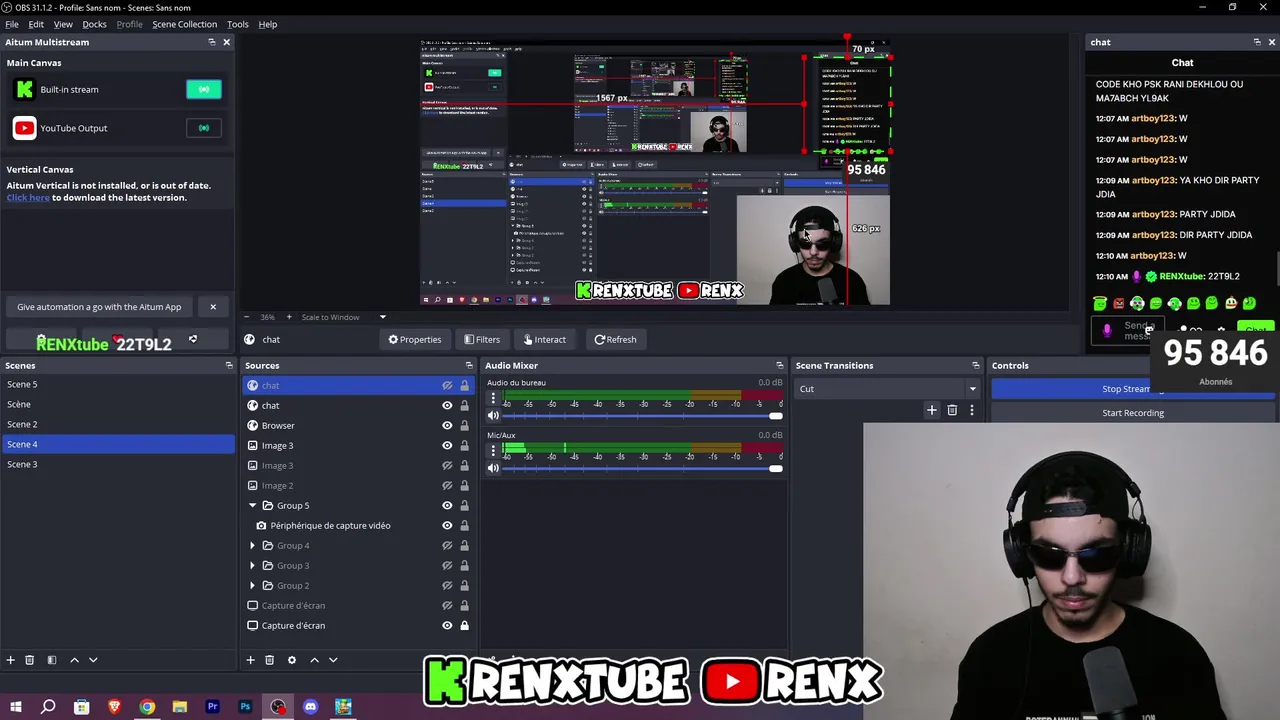Viewport: 1280px width, 720px height.
Task: Float the Scene Transitions dock using its header icon
Action: coord(976,365)
